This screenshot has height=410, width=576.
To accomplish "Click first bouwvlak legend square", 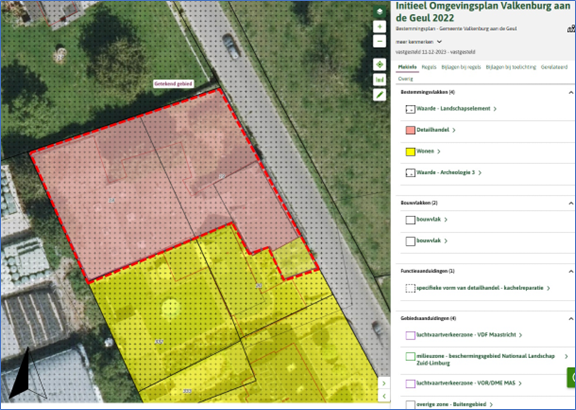I will pos(410,220).
